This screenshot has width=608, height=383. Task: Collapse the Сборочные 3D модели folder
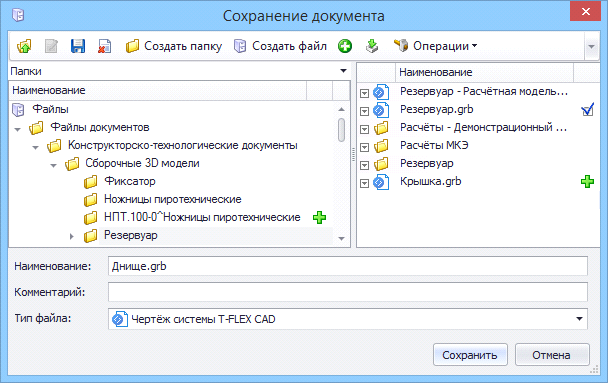pyautogui.click(x=54, y=165)
